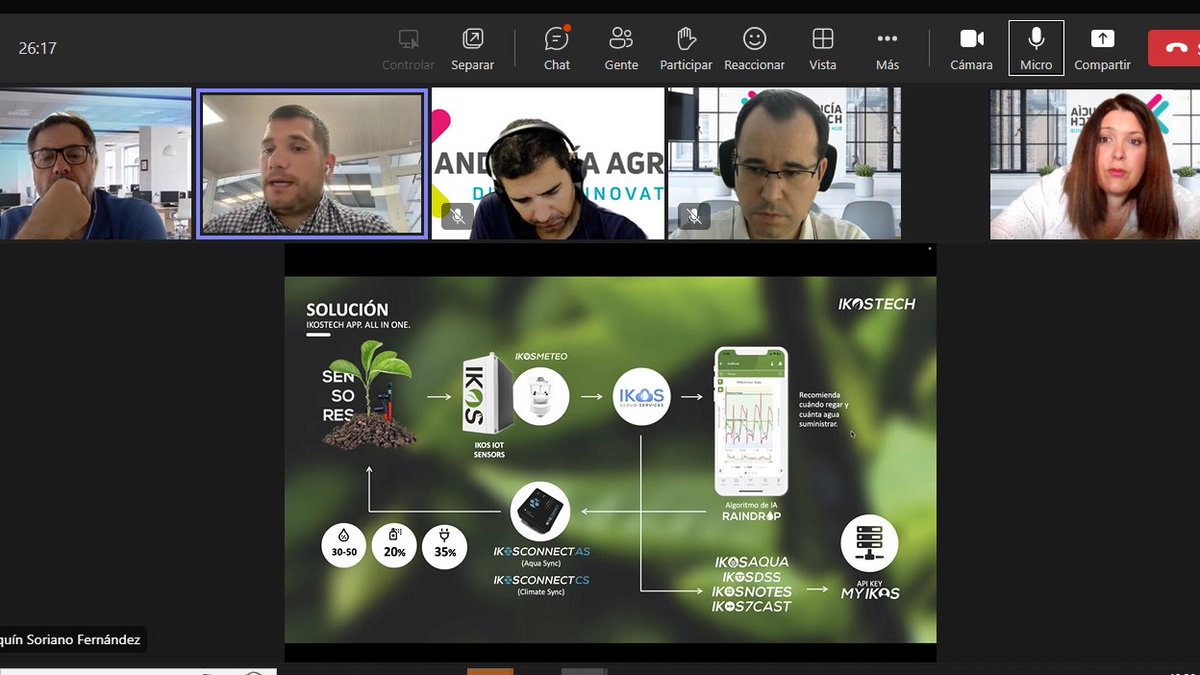This screenshot has height=675, width=1200.
Task: Click the IKOSAQUA text in slide
Action: pos(751,562)
